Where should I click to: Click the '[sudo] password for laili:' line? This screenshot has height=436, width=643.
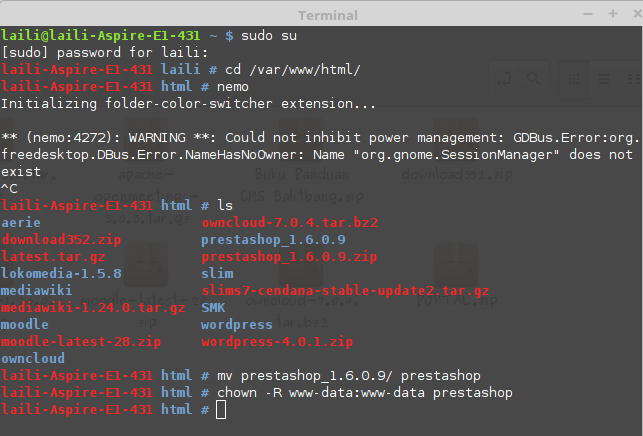click(x=105, y=53)
